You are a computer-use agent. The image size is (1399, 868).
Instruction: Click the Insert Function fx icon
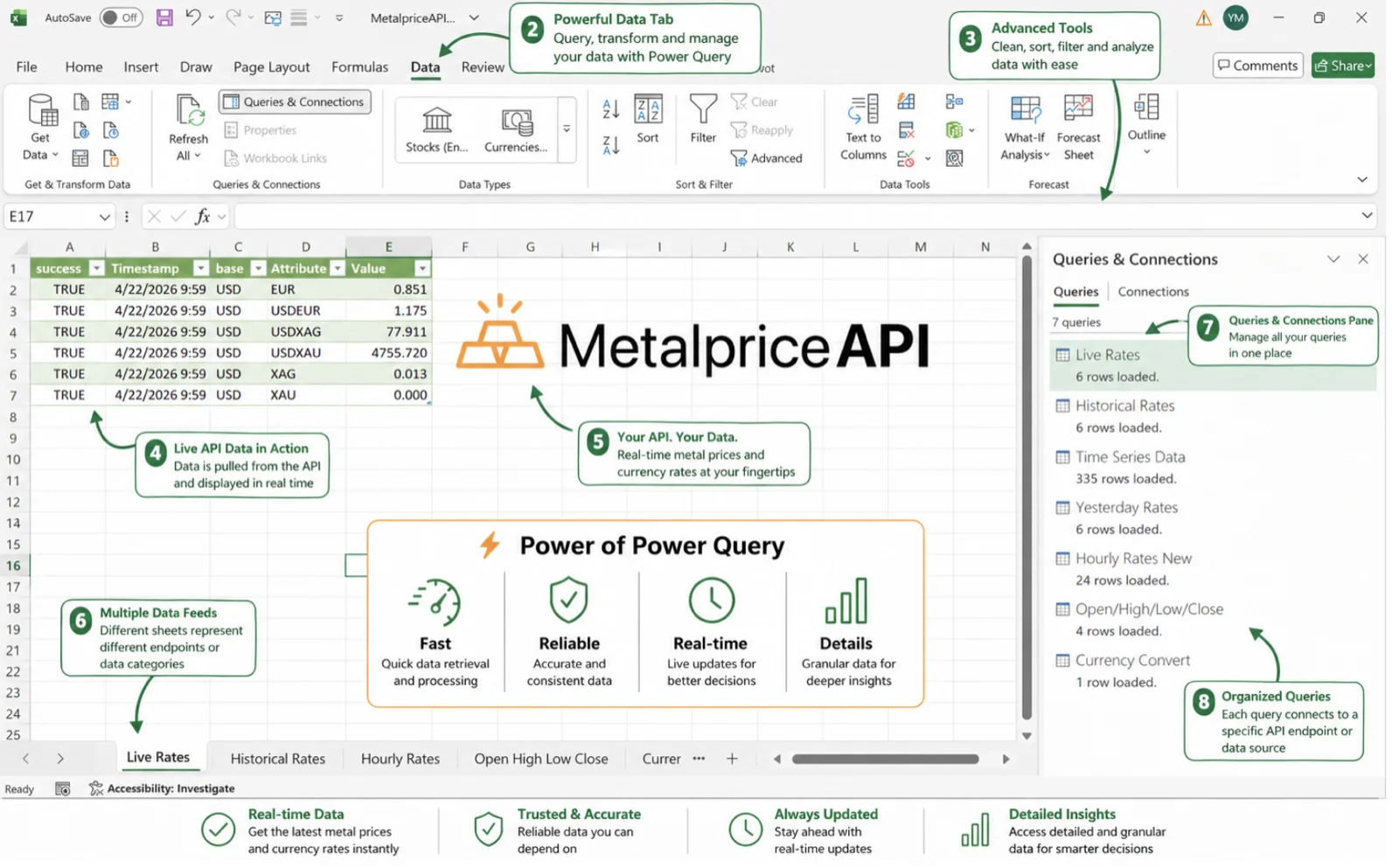click(202, 216)
